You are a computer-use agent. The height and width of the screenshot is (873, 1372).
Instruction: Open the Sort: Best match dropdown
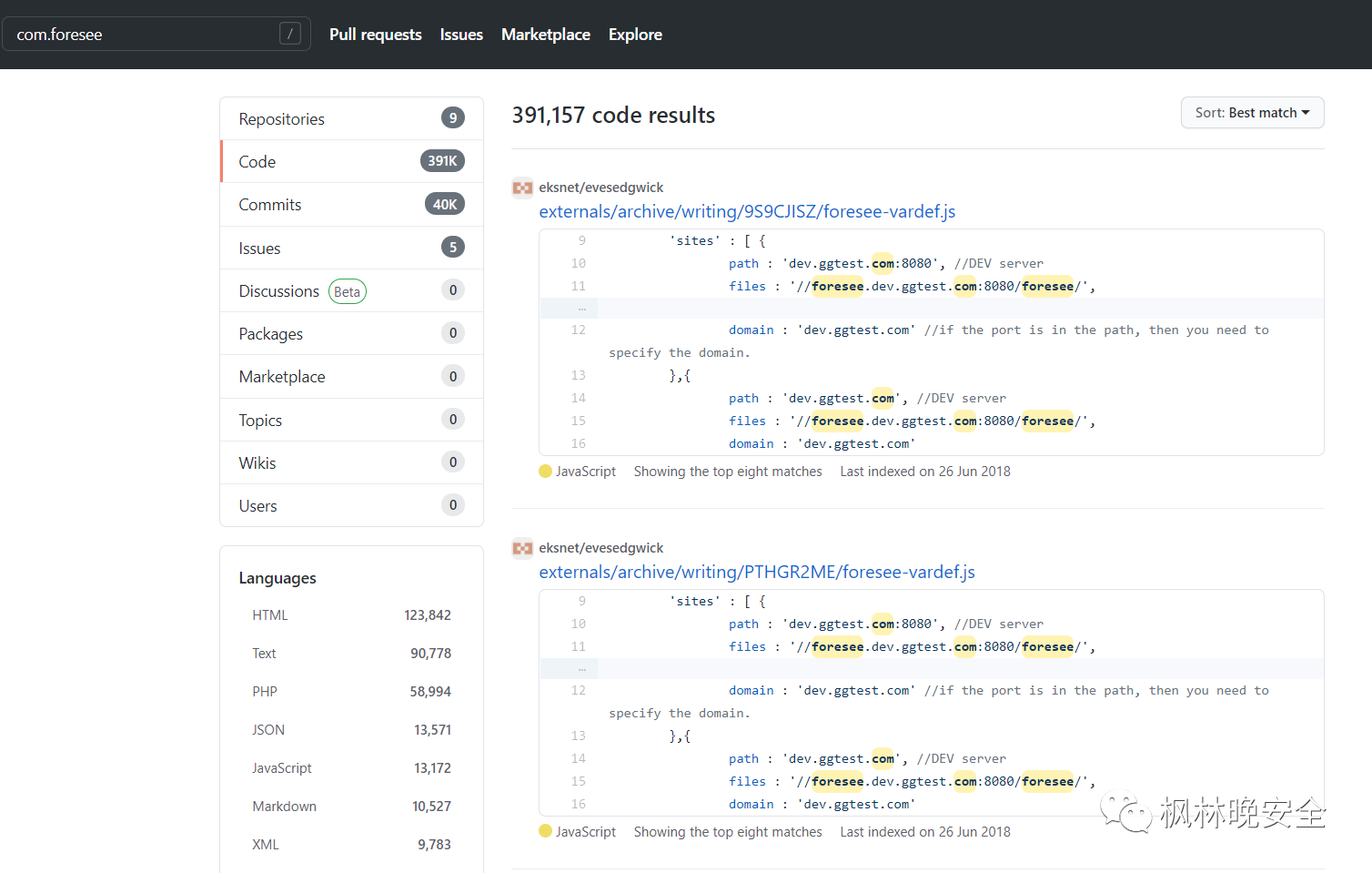[1252, 113]
